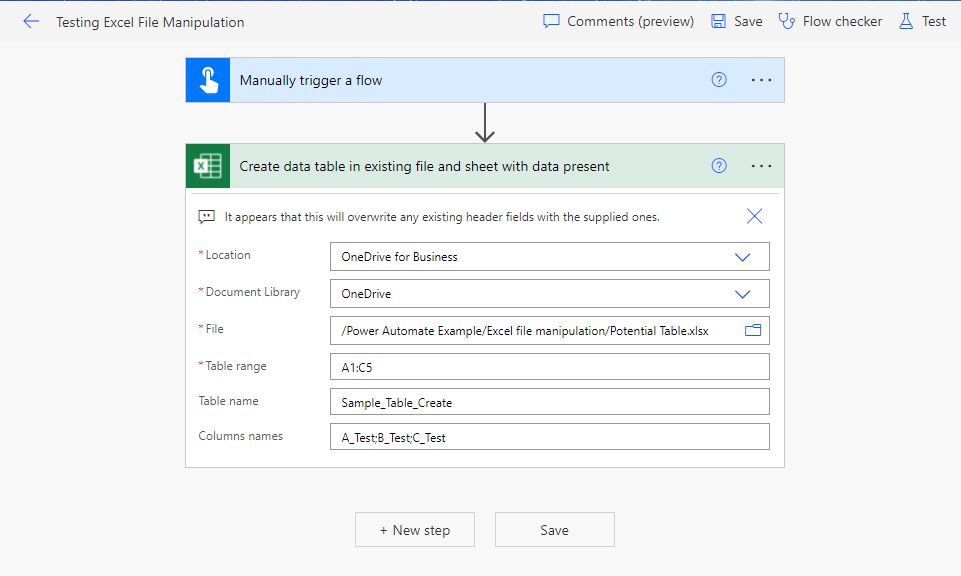The image size is (961, 576).
Task: Click the Table name field label
Action: pyautogui.click(x=229, y=401)
